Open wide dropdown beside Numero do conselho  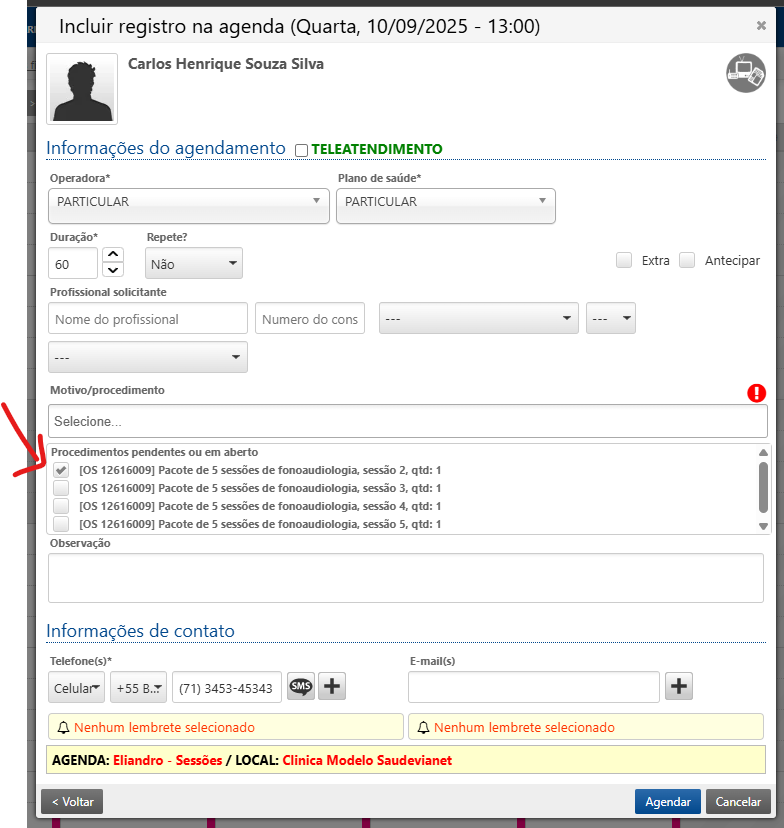tap(478, 318)
